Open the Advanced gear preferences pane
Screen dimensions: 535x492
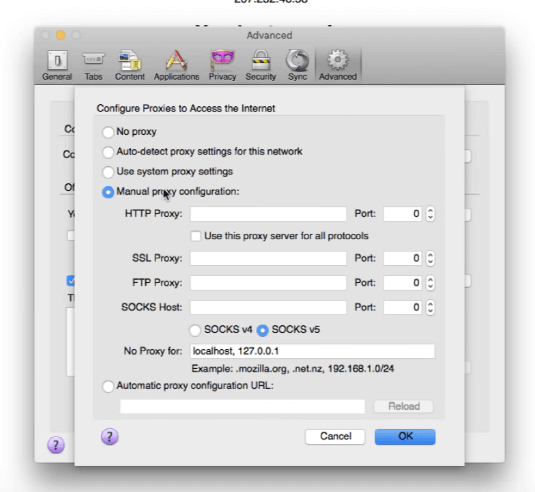pos(338,66)
